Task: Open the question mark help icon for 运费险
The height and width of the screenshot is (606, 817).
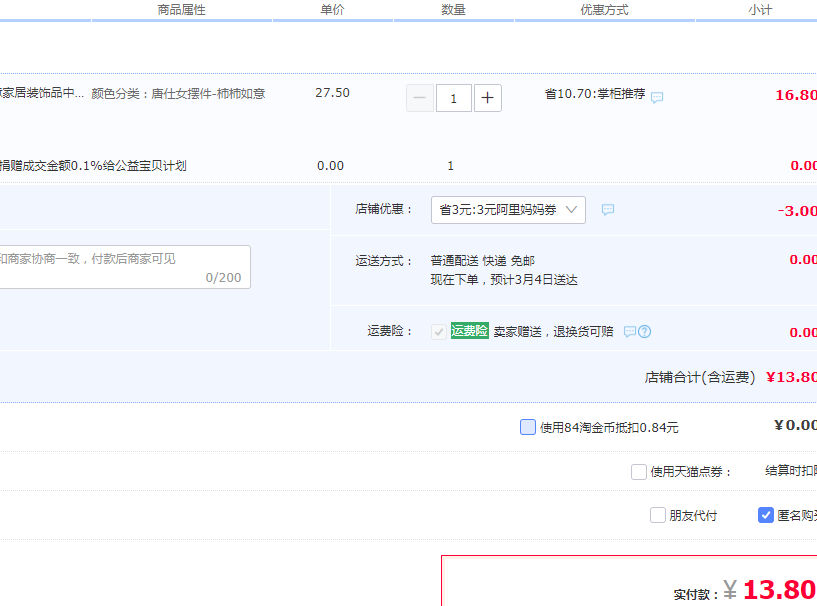Action: click(x=645, y=331)
